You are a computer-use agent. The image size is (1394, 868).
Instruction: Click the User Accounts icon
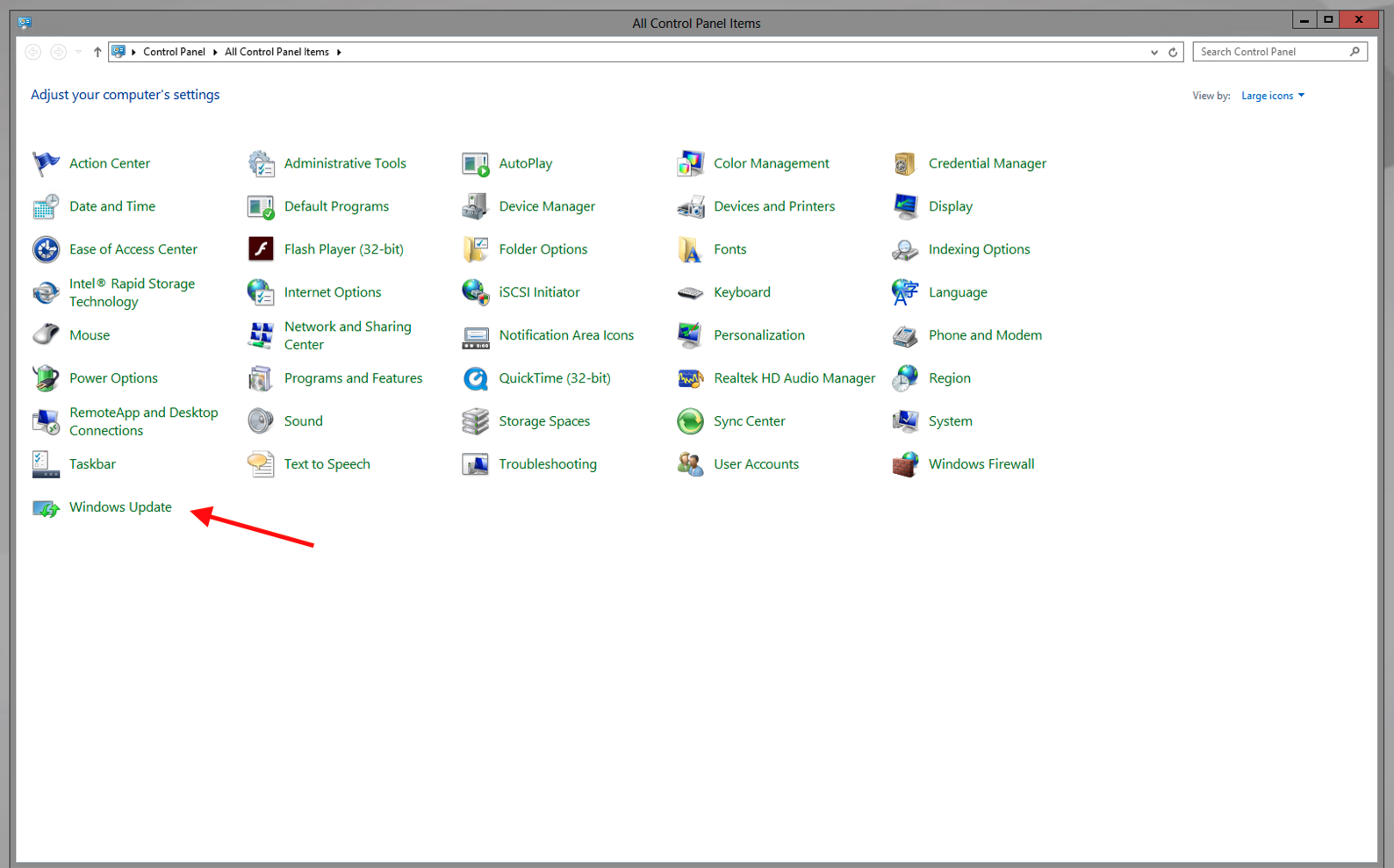point(690,464)
